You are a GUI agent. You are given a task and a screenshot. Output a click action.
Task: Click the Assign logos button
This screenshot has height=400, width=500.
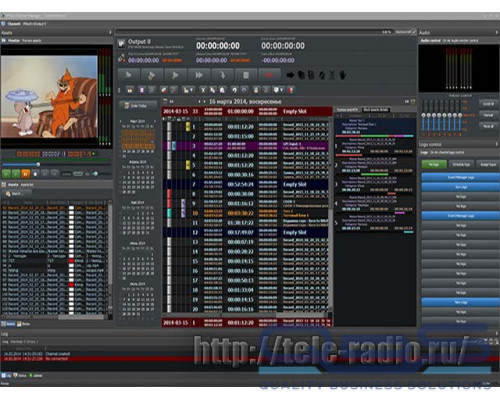[x=488, y=164]
